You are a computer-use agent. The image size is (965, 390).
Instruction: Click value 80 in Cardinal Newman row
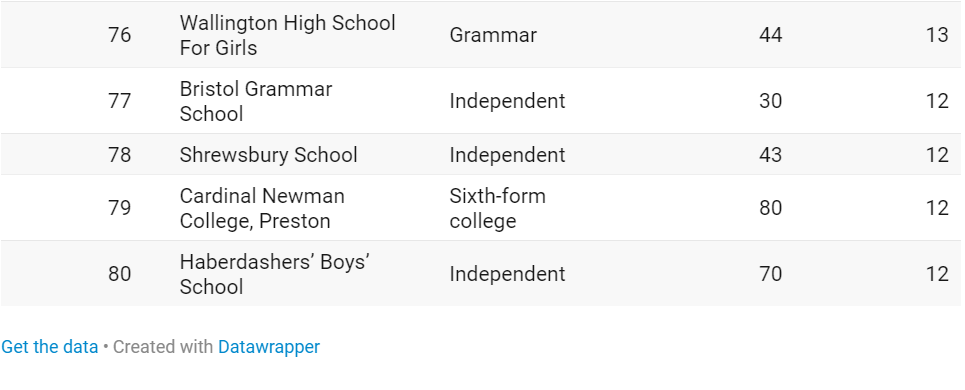click(771, 208)
